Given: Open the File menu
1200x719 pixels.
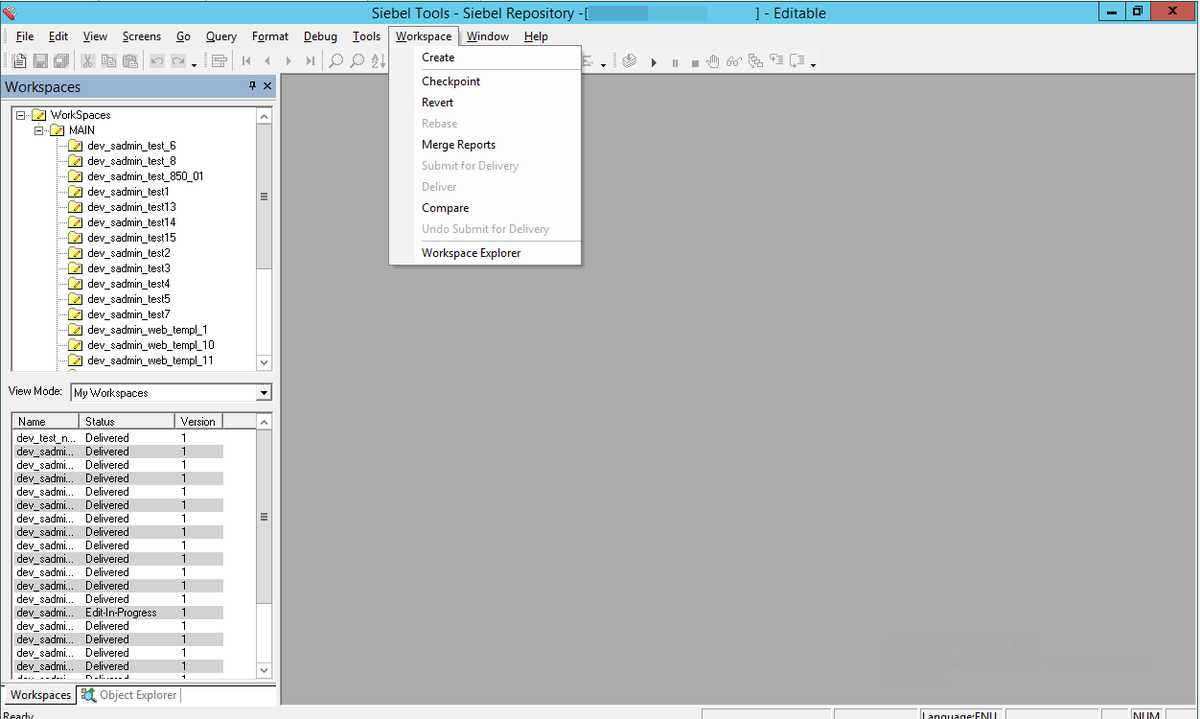Looking at the screenshot, I should [x=25, y=37].
